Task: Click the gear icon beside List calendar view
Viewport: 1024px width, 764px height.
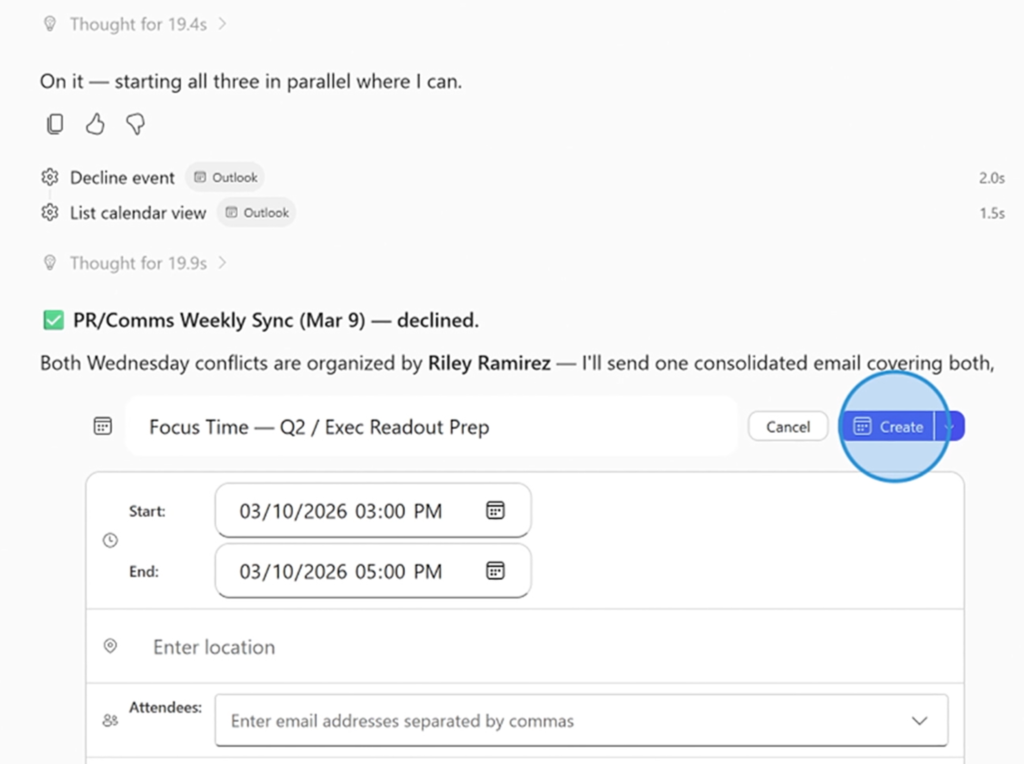Action: click(50, 213)
